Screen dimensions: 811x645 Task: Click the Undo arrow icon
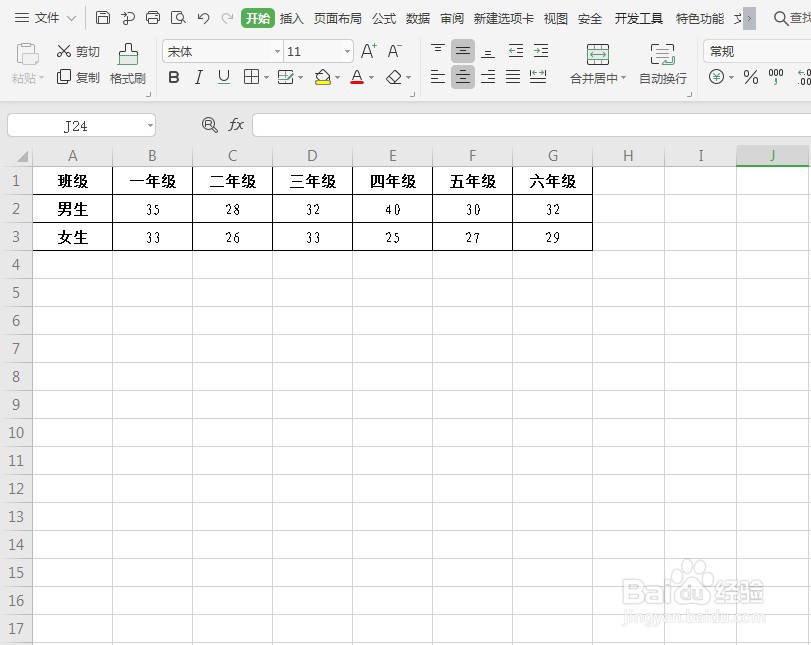click(x=203, y=19)
